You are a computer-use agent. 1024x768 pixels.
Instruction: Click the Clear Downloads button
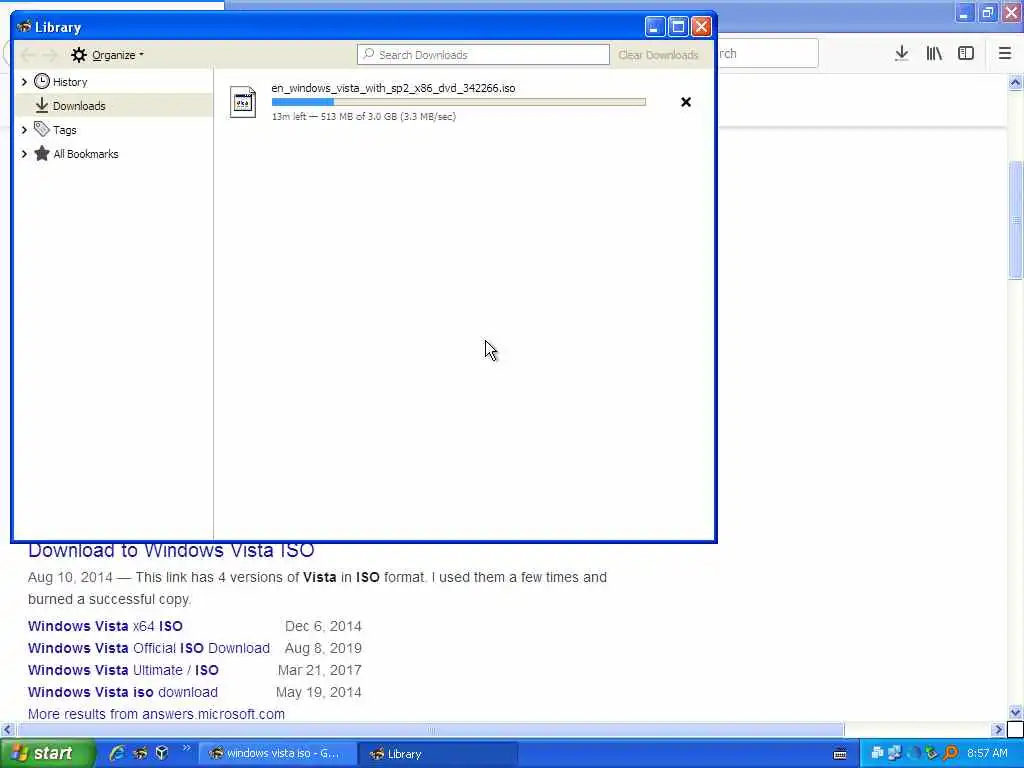658,55
